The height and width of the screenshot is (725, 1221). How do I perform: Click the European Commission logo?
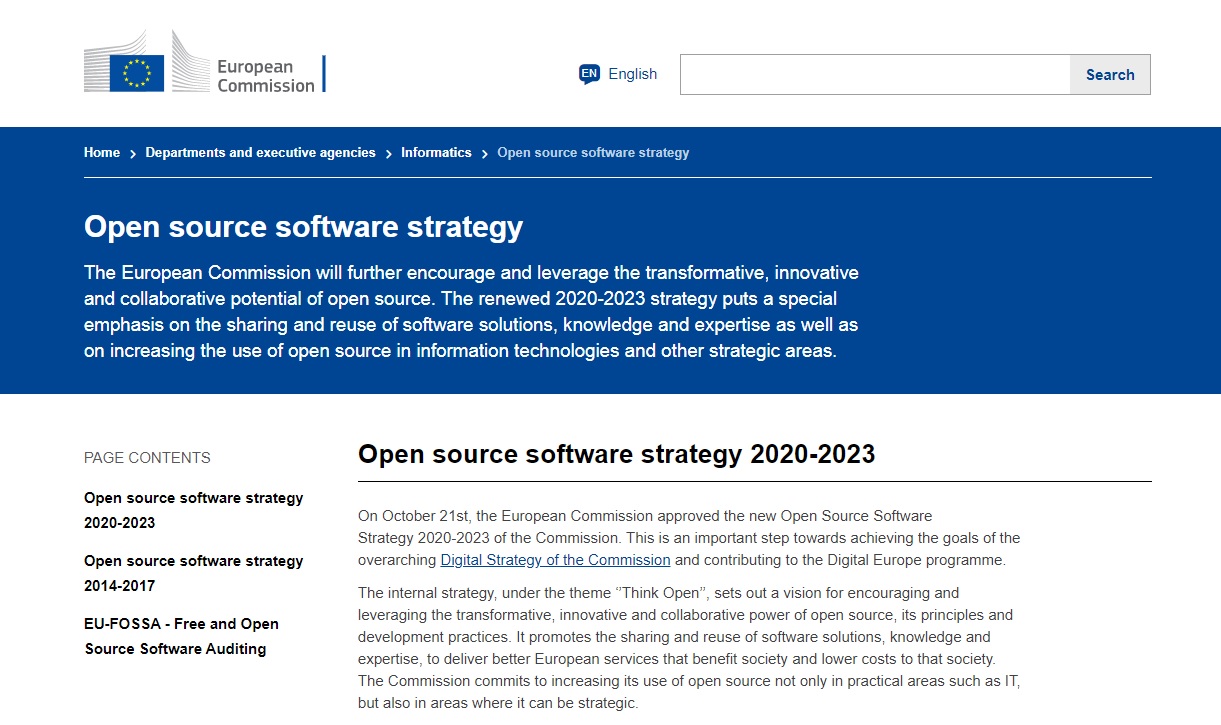tap(205, 62)
